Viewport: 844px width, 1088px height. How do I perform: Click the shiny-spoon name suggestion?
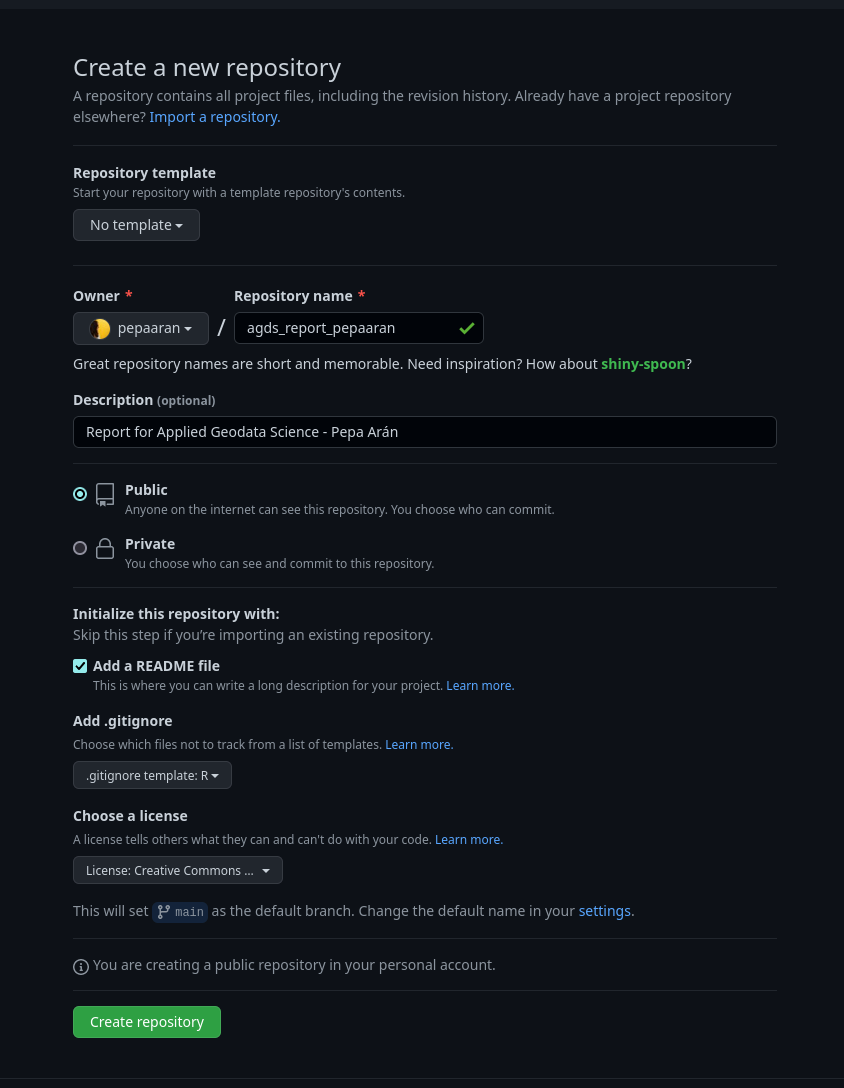click(x=643, y=363)
